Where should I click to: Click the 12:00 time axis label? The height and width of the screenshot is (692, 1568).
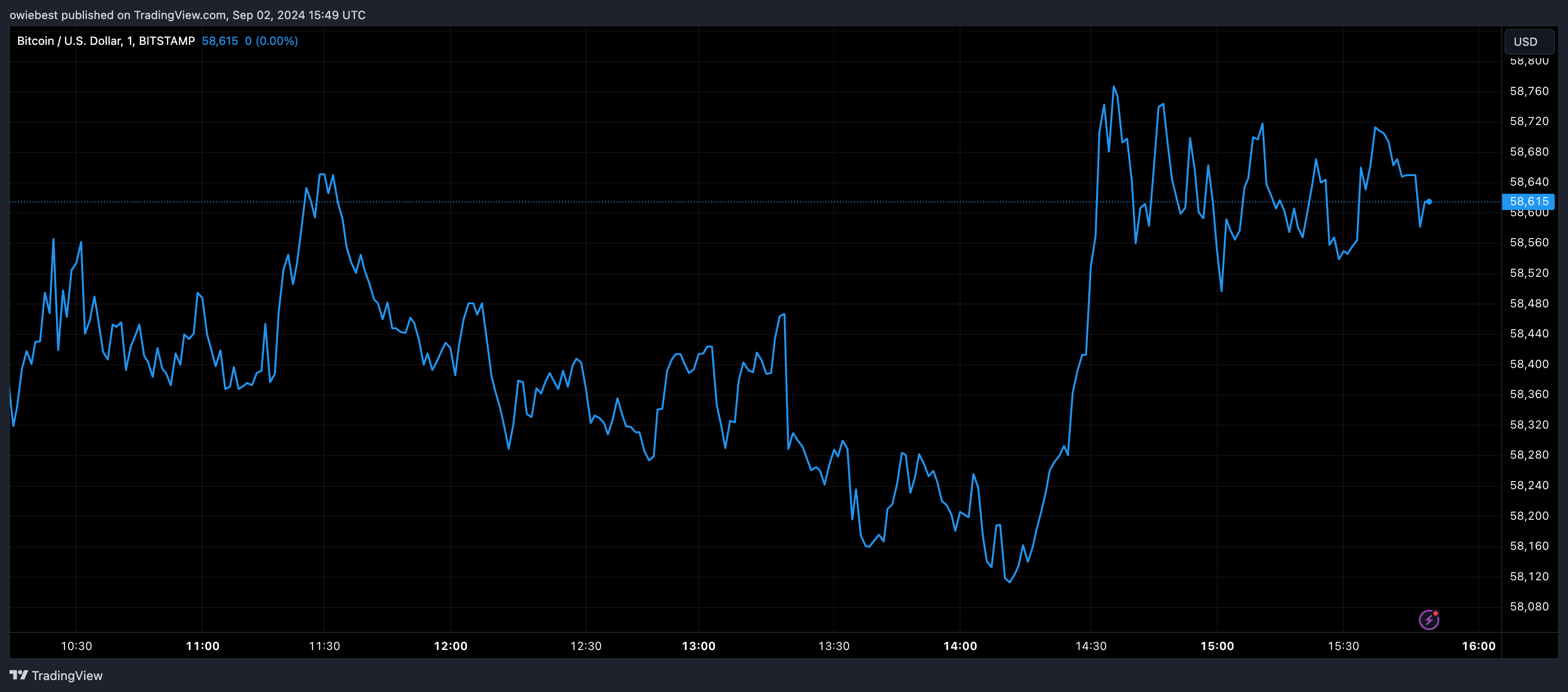450,646
